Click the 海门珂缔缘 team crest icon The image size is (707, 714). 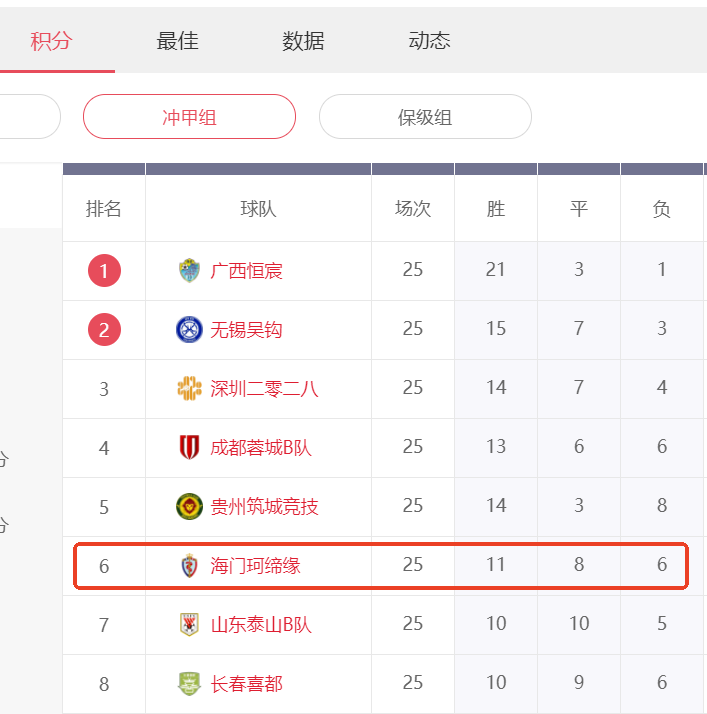pos(189,566)
